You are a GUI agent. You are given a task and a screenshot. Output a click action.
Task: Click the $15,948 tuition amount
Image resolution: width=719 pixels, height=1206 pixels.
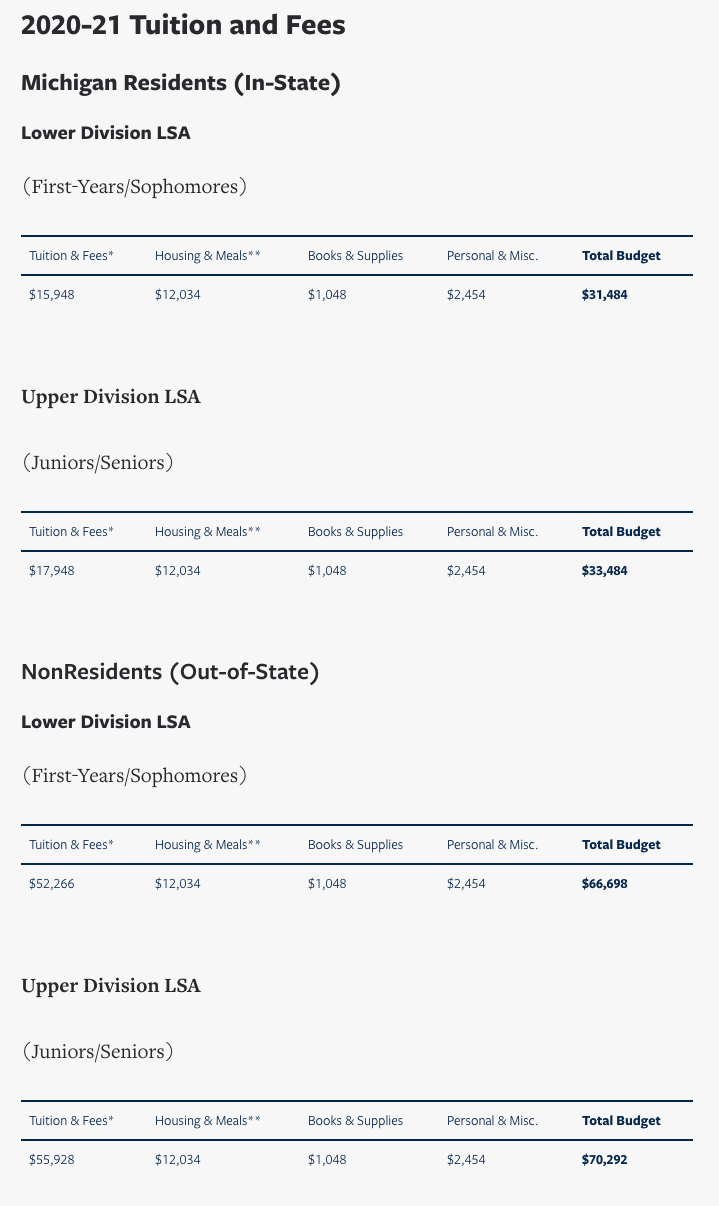52,295
